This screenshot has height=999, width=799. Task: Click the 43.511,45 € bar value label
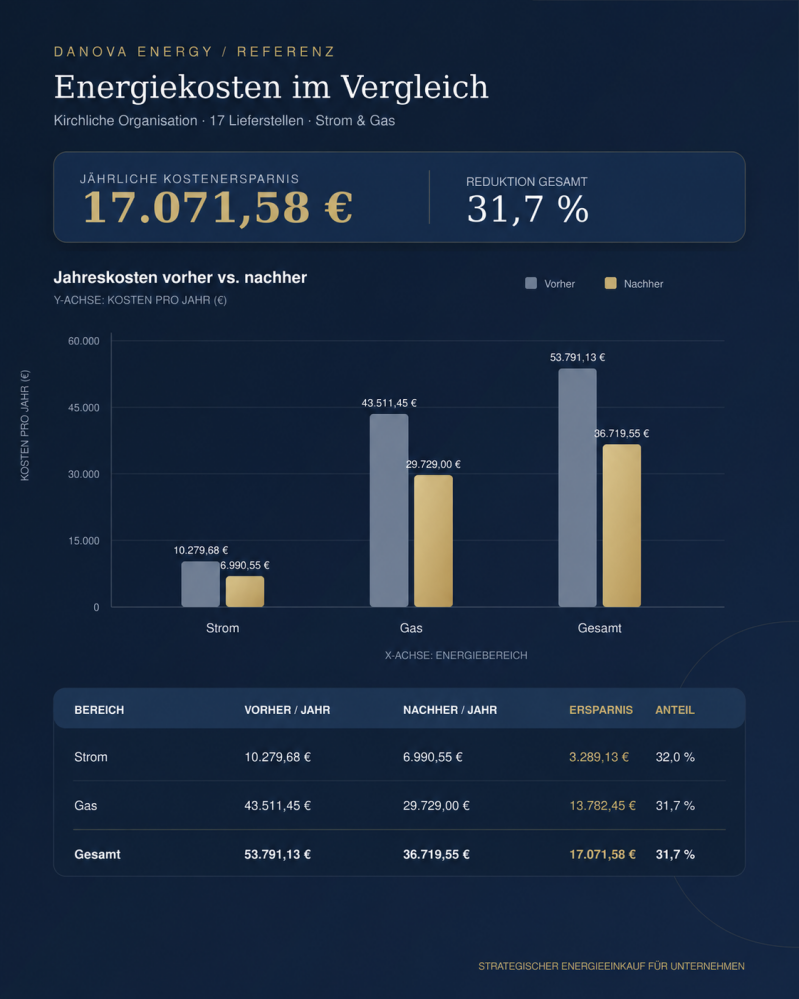tap(389, 403)
